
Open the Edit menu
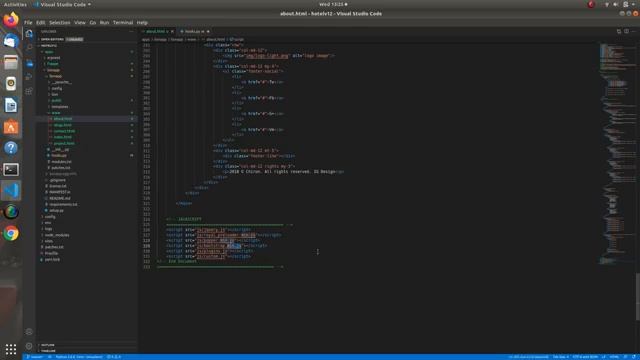pos(41,22)
